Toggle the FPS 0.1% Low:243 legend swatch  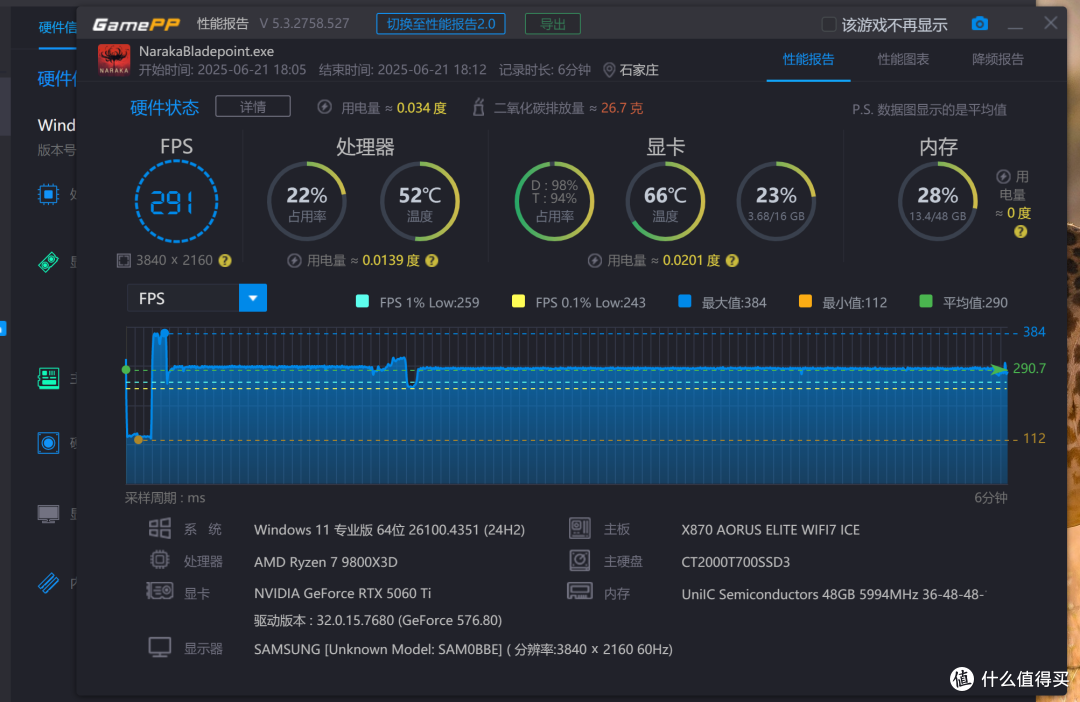click(x=519, y=301)
